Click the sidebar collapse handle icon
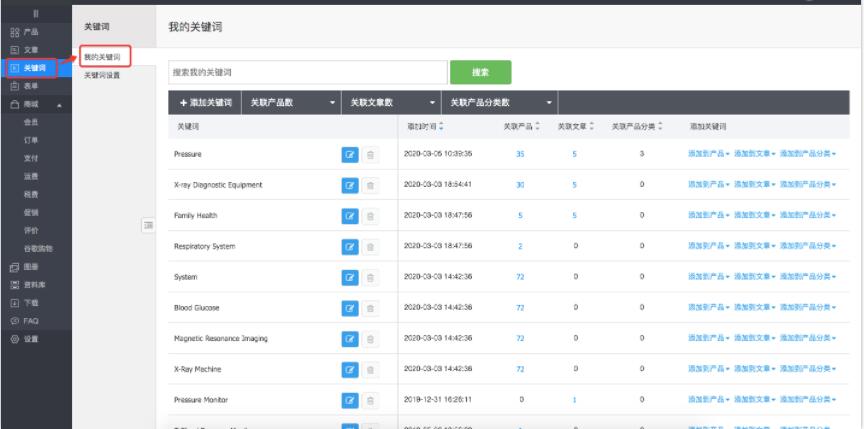Image resolution: width=864 pixels, height=429 pixels. coord(148,226)
